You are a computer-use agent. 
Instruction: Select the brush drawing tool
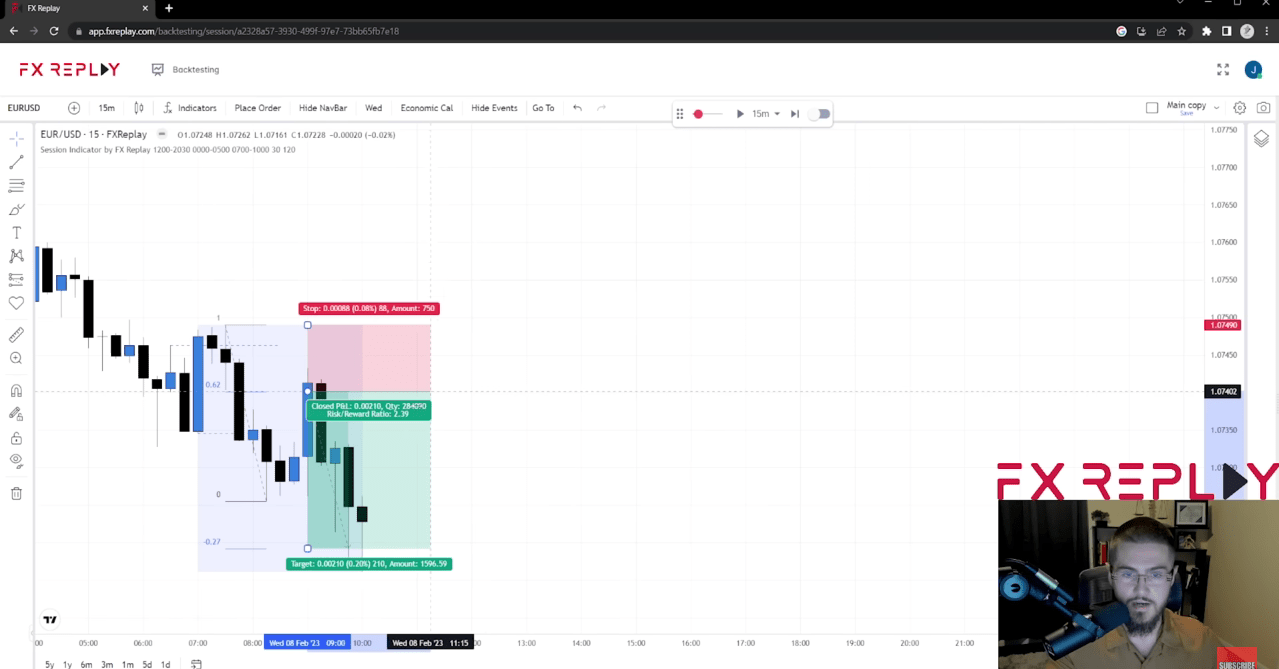click(x=16, y=210)
